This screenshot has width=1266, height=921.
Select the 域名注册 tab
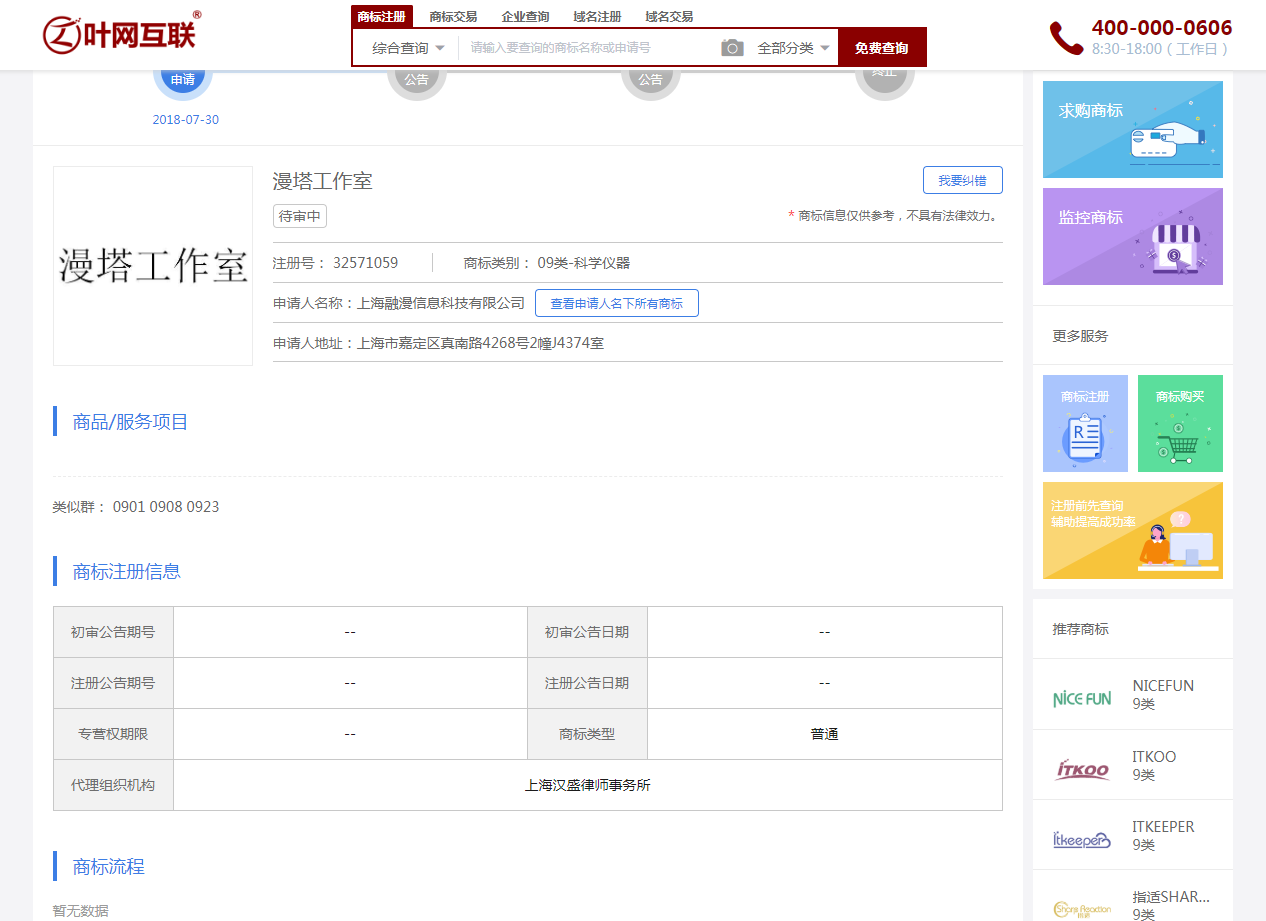(597, 16)
